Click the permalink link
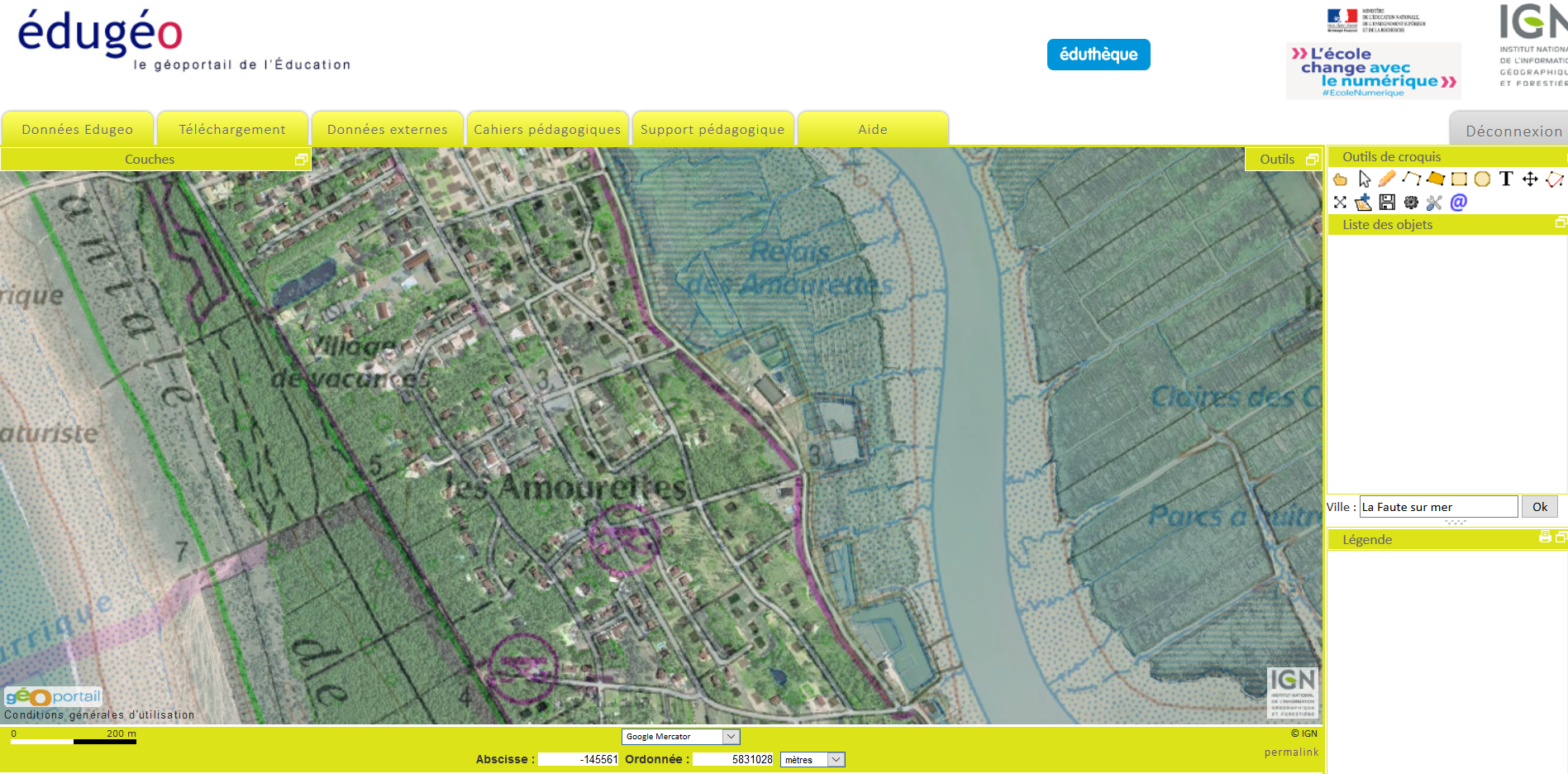This screenshot has height=774, width=1568. coord(1291,752)
